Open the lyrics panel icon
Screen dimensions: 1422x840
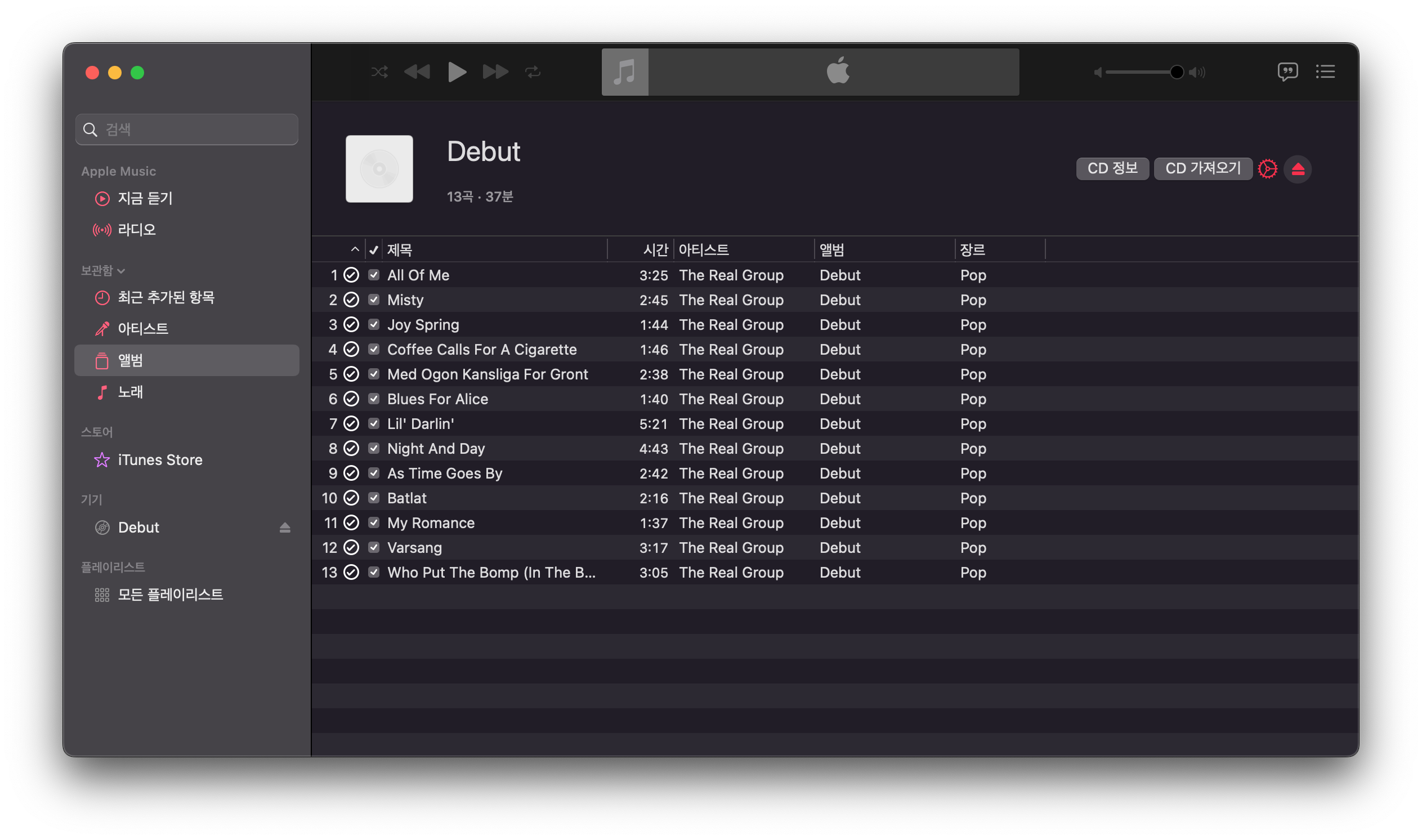(1287, 72)
